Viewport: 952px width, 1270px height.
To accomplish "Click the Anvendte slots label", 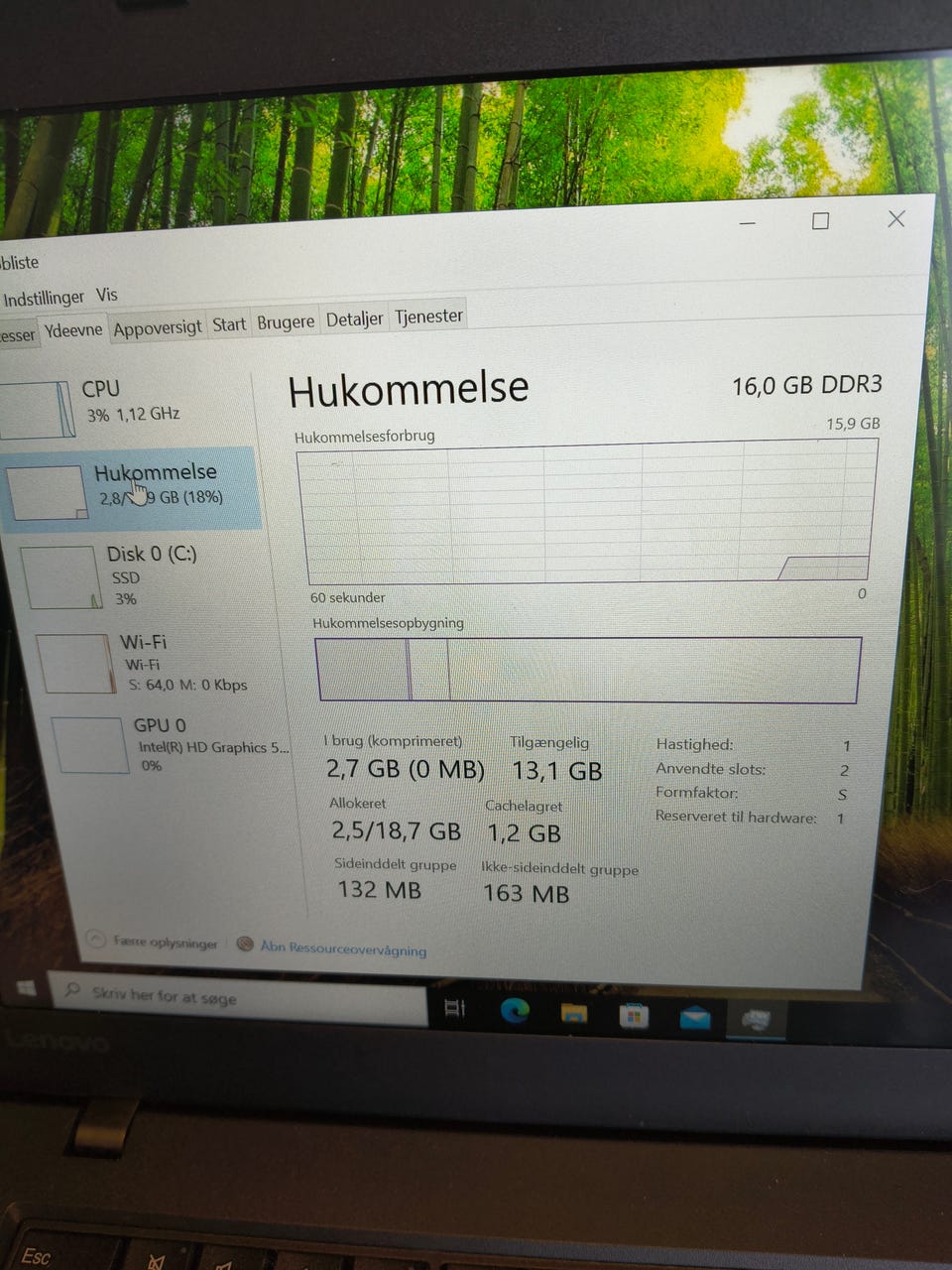I will 710,769.
